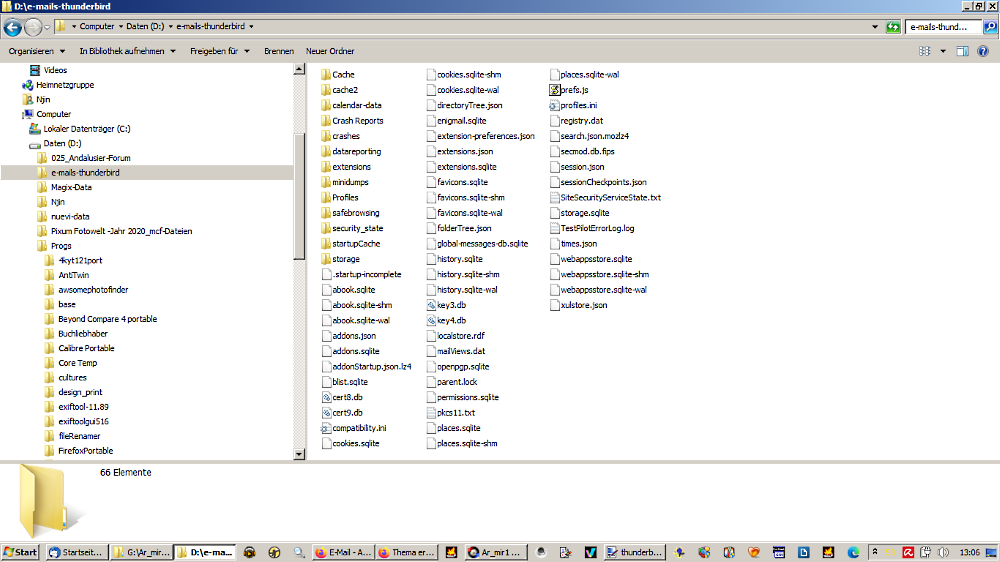Switch to the Startseit... taskbar window
1000x562 pixels.
(76, 552)
